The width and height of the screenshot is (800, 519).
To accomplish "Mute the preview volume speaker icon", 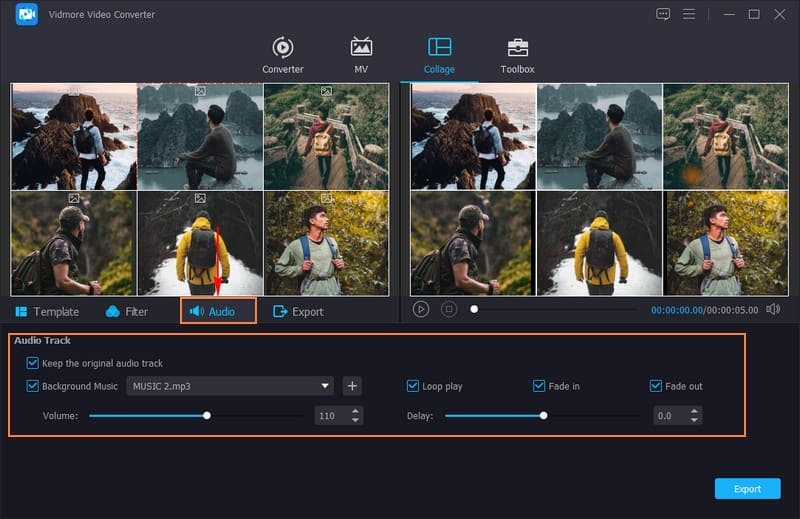I will tap(773, 310).
